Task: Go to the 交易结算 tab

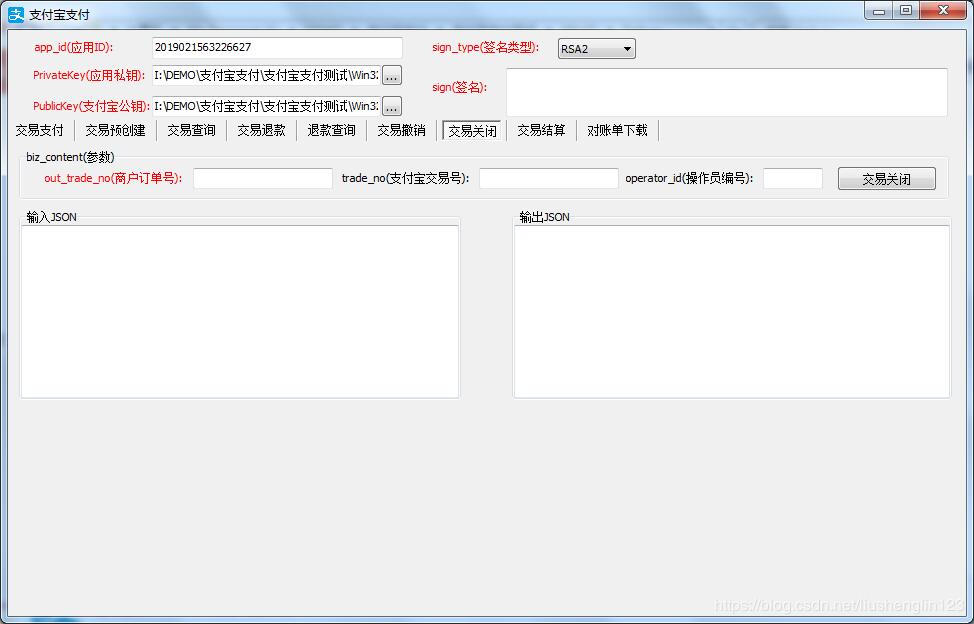Action: pyautogui.click(x=541, y=130)
